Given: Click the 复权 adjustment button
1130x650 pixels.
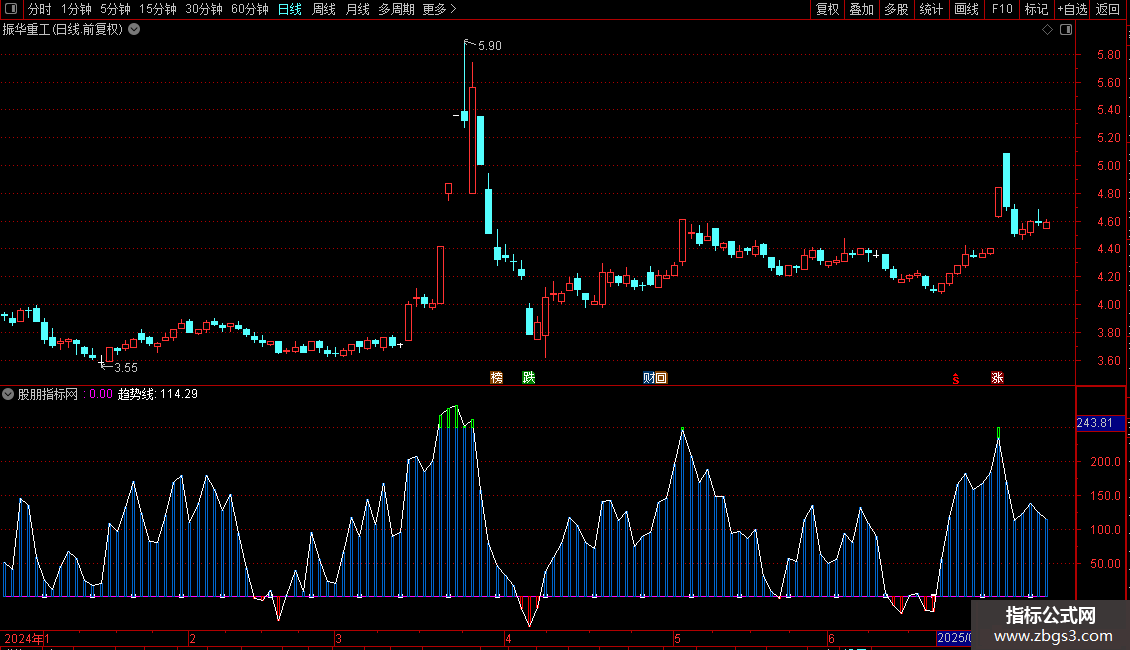Looking at the screenshot, I should click(827, 9).
